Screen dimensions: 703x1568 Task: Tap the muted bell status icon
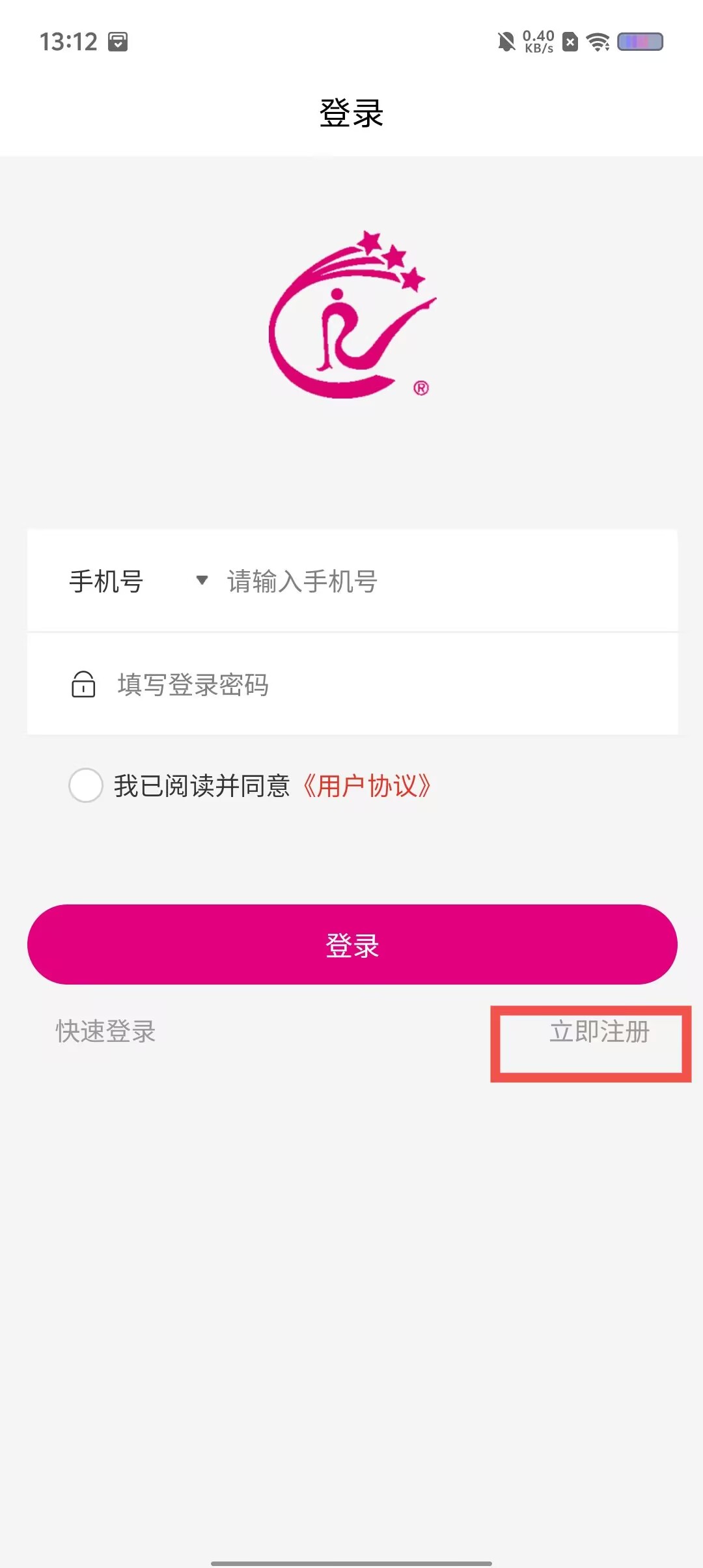pyautogui.click(x=506, y=42)
